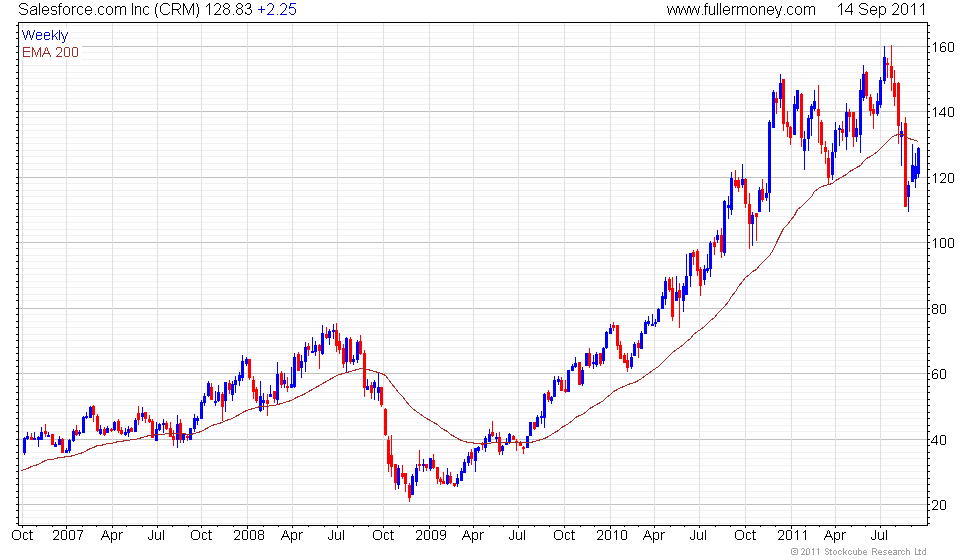The image size is (980, 560).
Task: Click the 140 price axis label
Action: 942,112
